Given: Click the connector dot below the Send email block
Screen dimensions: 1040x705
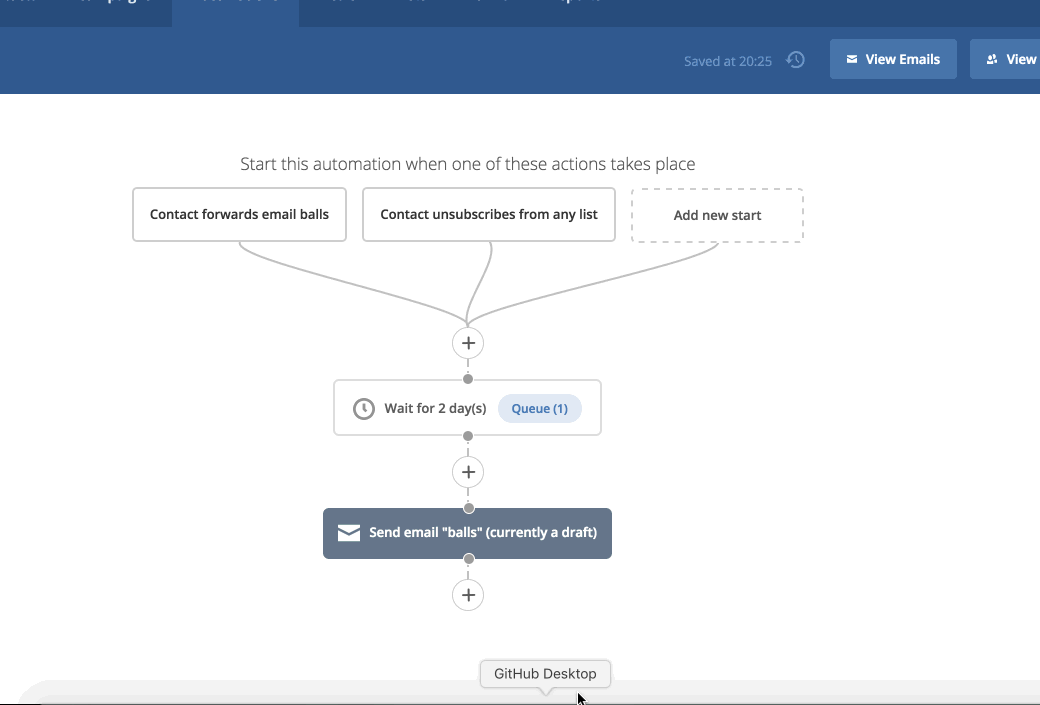Looking at the screenshot, I should coord(468,559).
